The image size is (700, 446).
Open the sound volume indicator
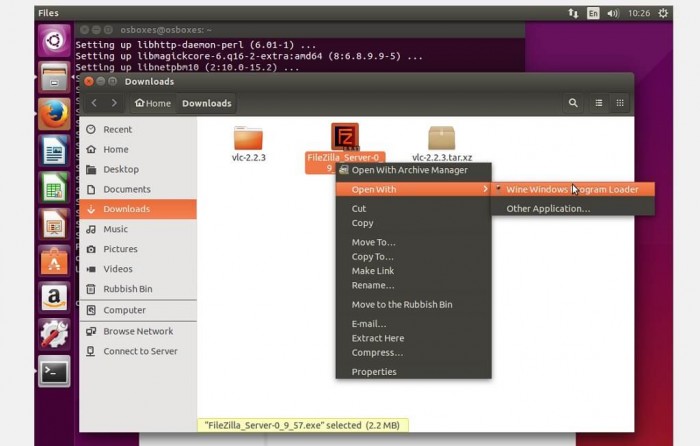(x=613, y=13)
